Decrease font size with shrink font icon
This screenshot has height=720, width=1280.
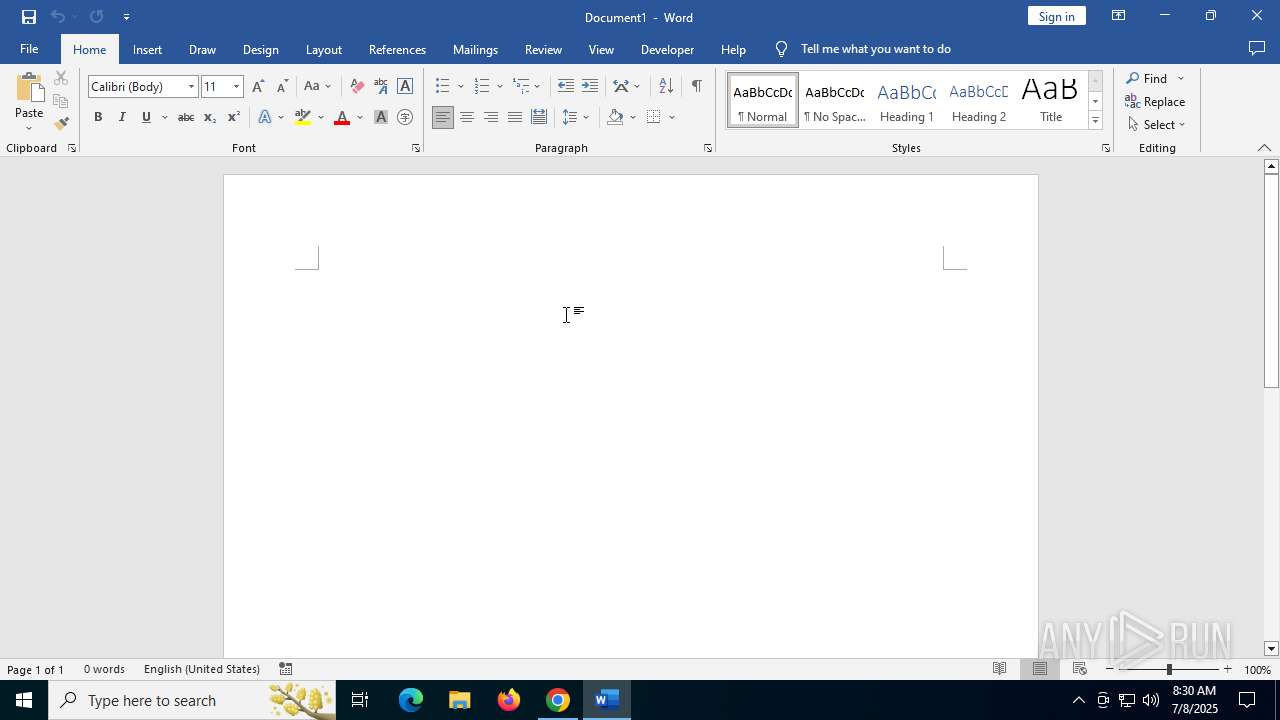[282, 86]
